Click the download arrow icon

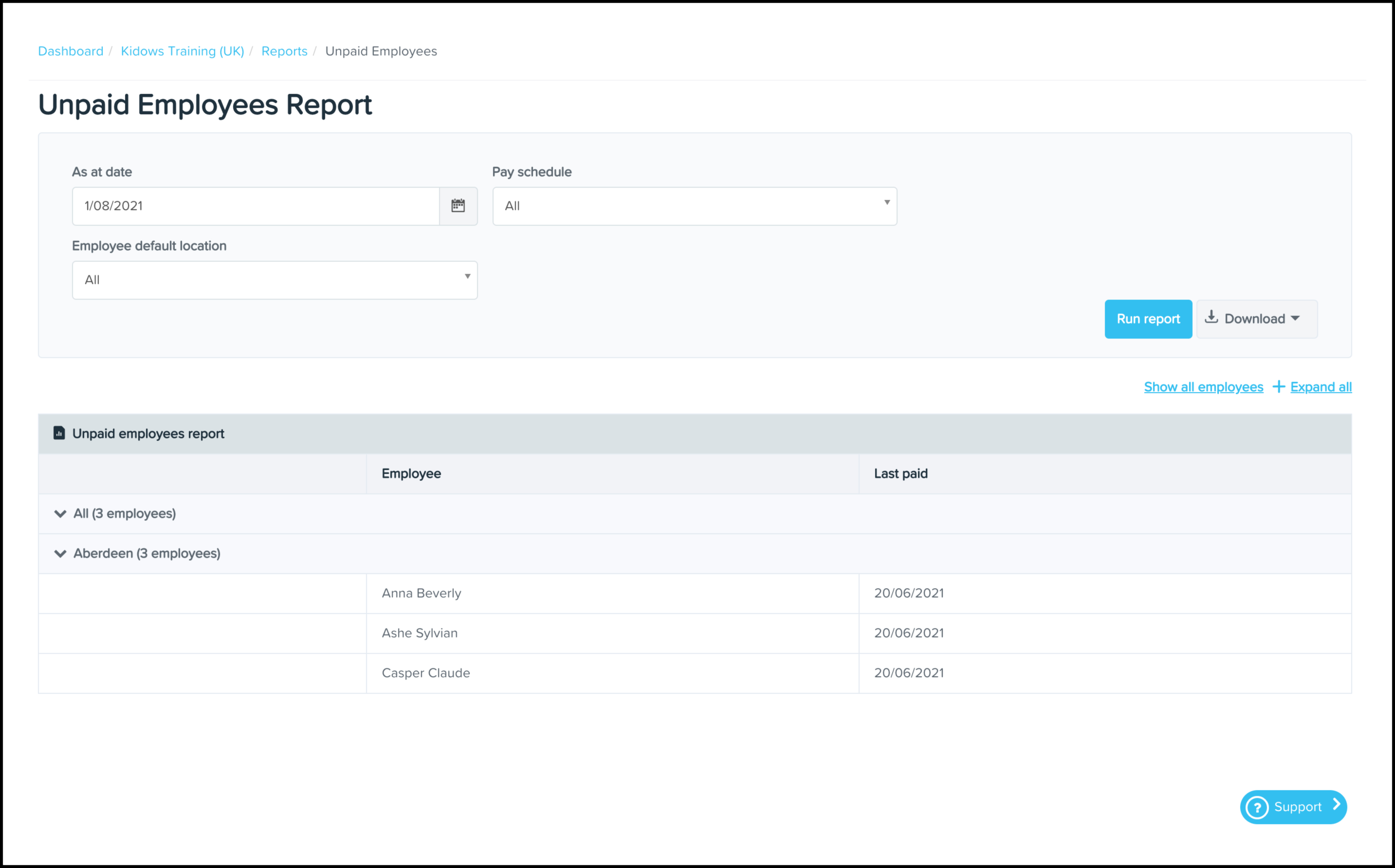1211,317
